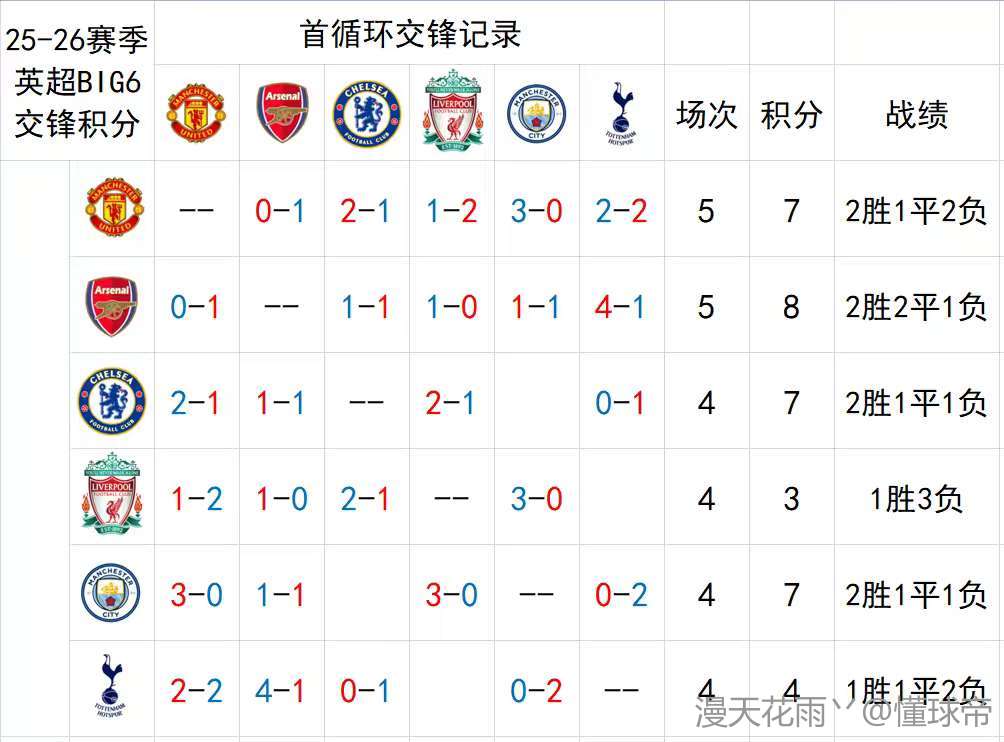Image resolution: width=1004 pixels, height=742 pixels.
Task: Click the 积分 column header
Action: (791, 115)
